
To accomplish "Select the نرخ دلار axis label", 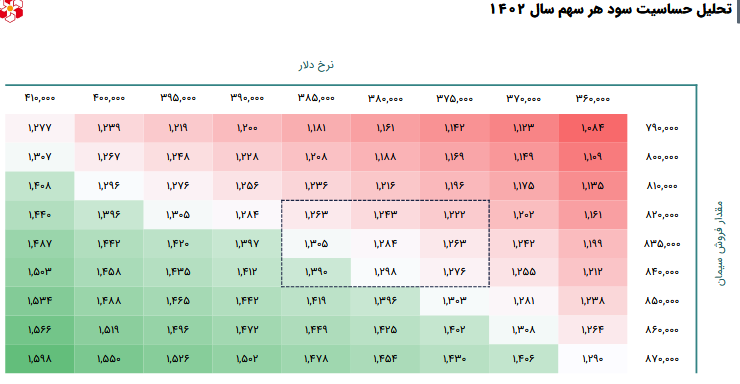I will coord(316,65).
